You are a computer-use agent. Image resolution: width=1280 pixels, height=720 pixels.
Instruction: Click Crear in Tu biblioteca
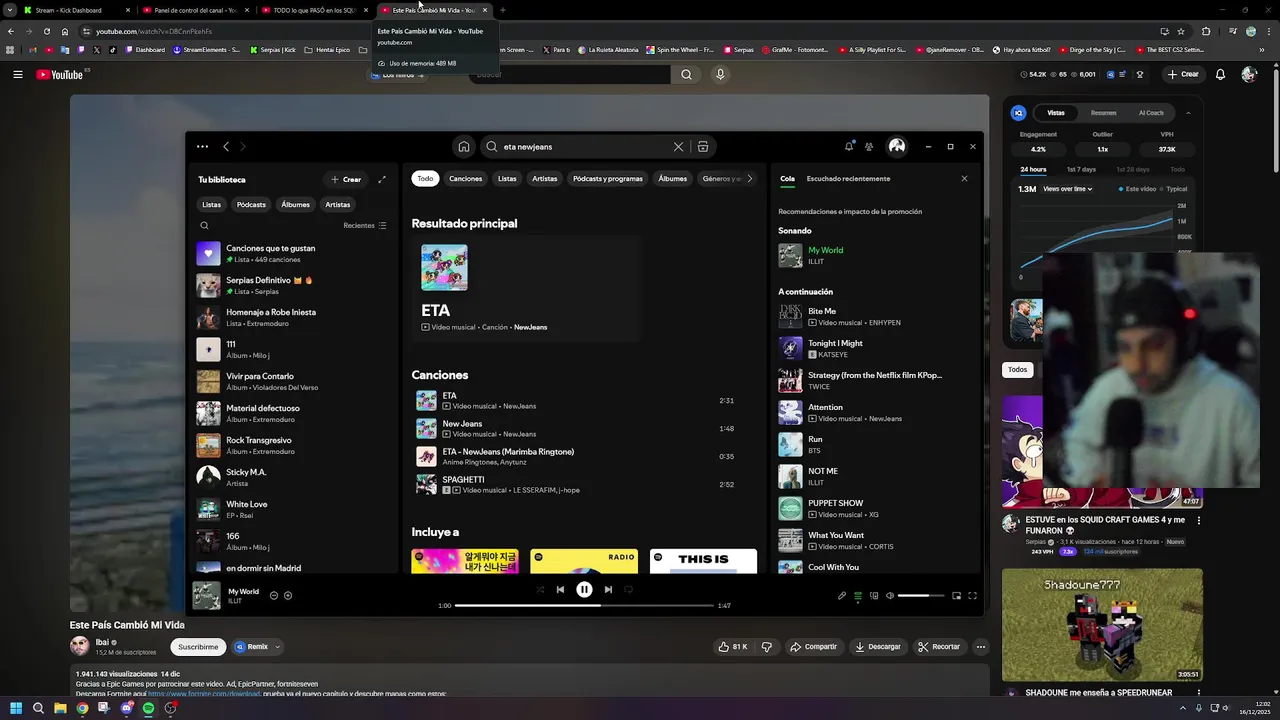[x=346, y=180]
